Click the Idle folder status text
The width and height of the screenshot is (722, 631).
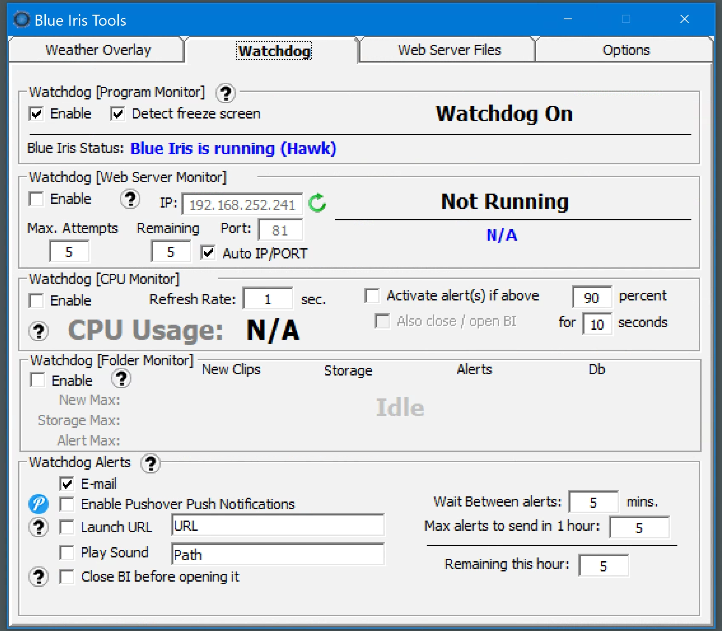point(400,408)
